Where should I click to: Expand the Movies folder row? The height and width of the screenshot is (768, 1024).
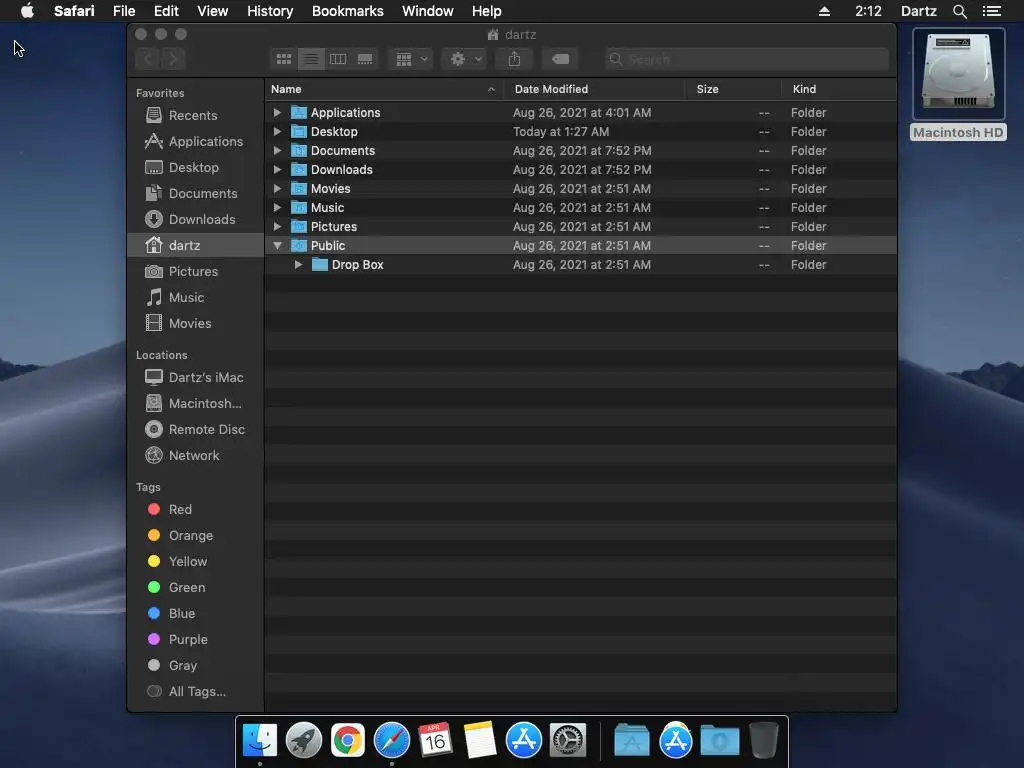[x=278, y=188]
